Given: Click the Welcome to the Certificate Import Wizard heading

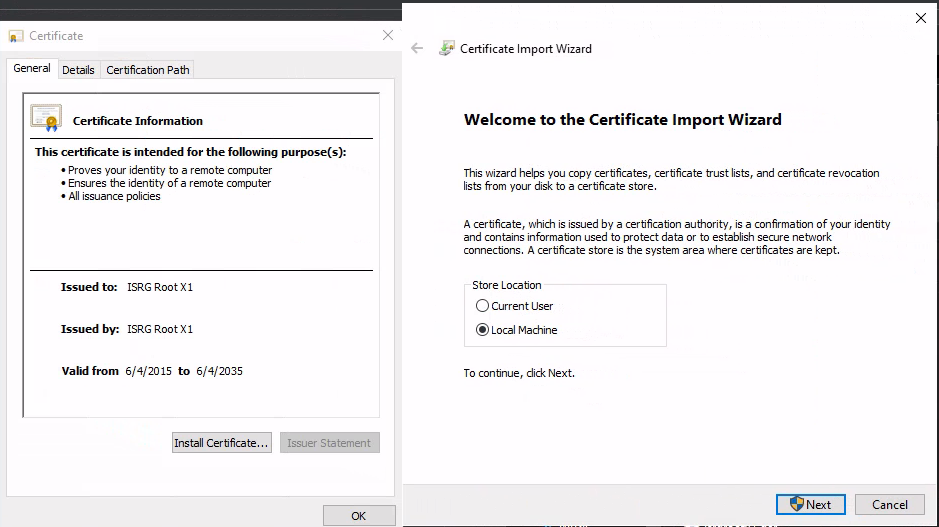Looking at the screenshot, I should pyautogui.click(x=622, y=120).
